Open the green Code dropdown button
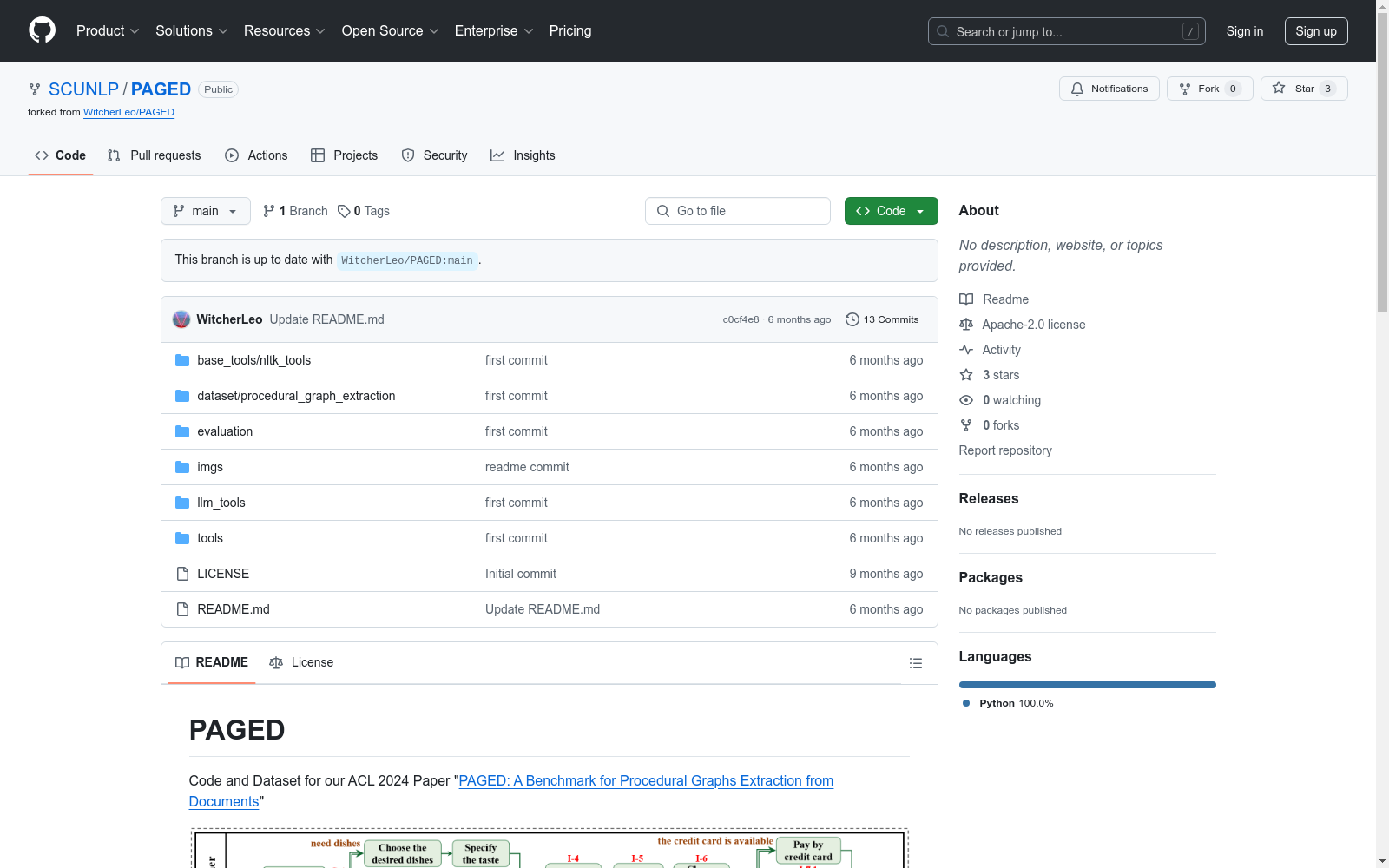The image size is (1389, 868). click(892, 211)
